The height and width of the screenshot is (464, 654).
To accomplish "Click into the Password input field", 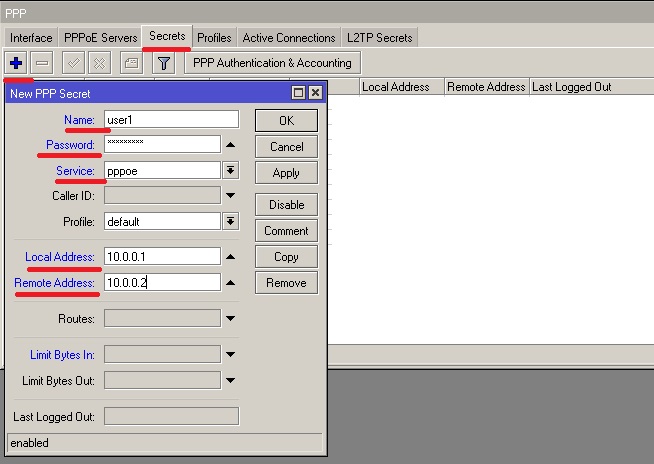I will [x=162, y=145].
